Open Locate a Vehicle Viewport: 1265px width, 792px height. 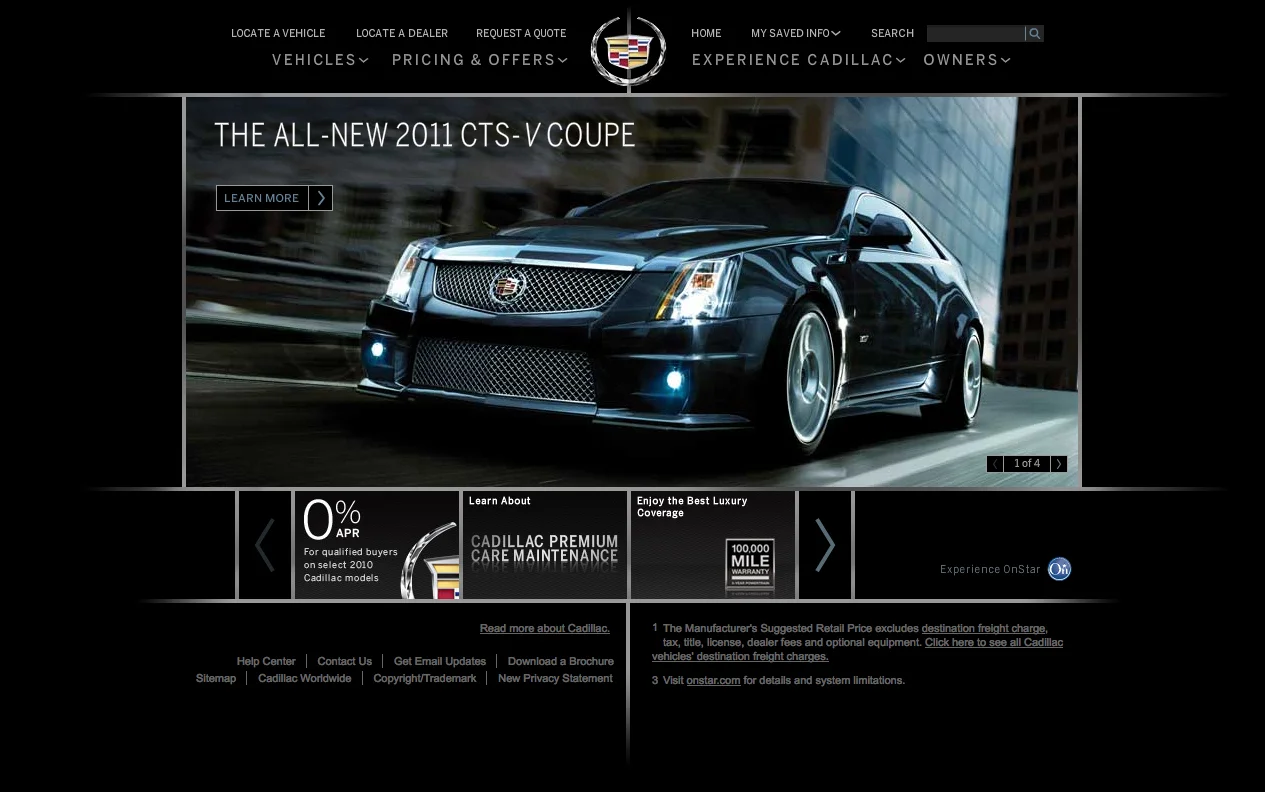[278, 33]
